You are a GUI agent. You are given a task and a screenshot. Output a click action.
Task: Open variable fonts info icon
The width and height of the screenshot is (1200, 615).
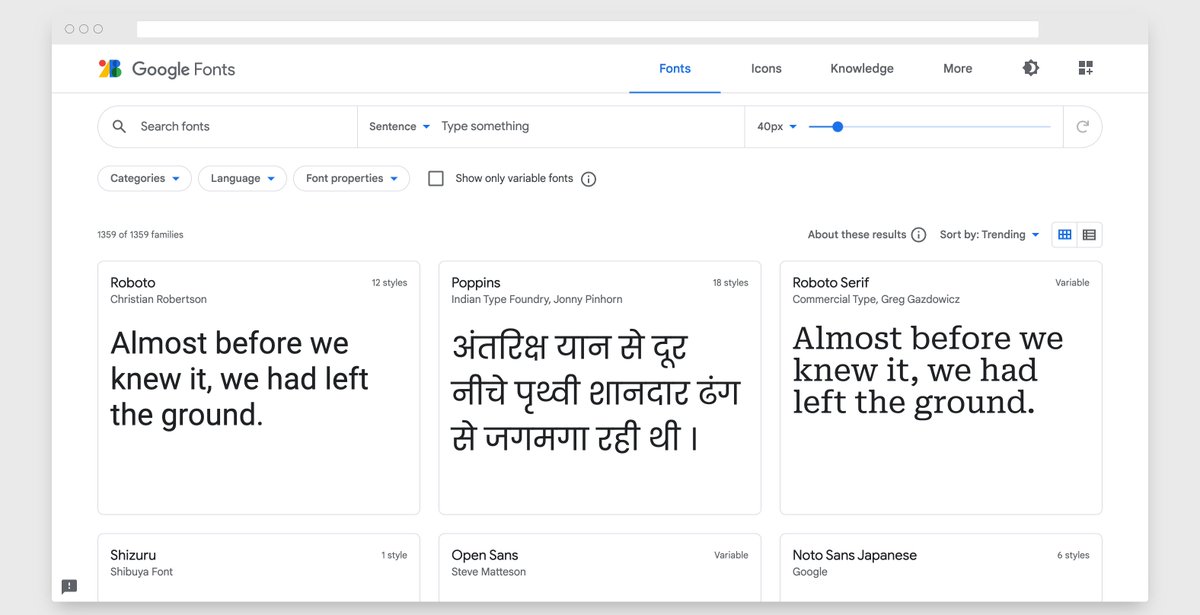588,179
